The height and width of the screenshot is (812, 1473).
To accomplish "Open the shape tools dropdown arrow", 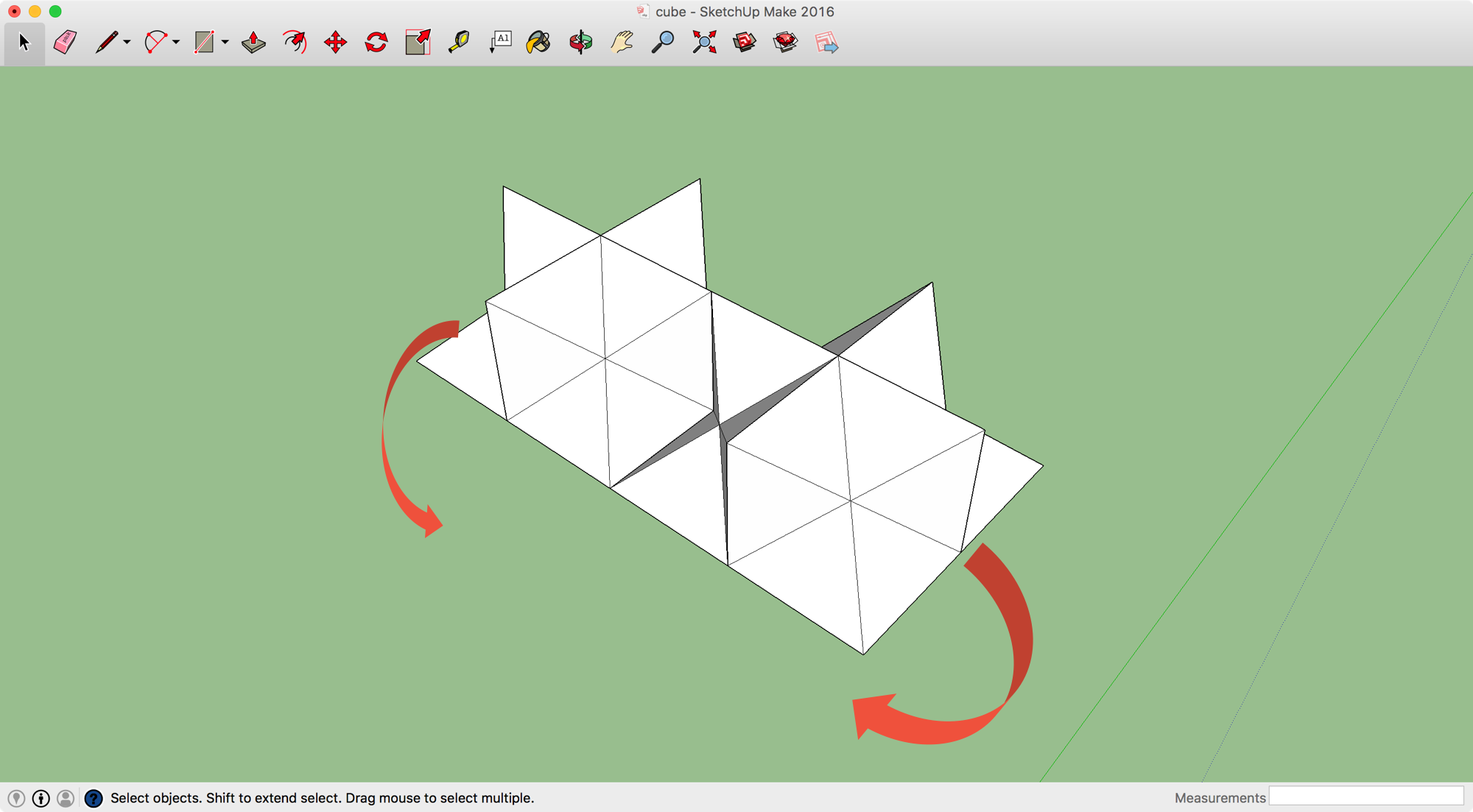I will pyautogui.click(x=225, y=43).
